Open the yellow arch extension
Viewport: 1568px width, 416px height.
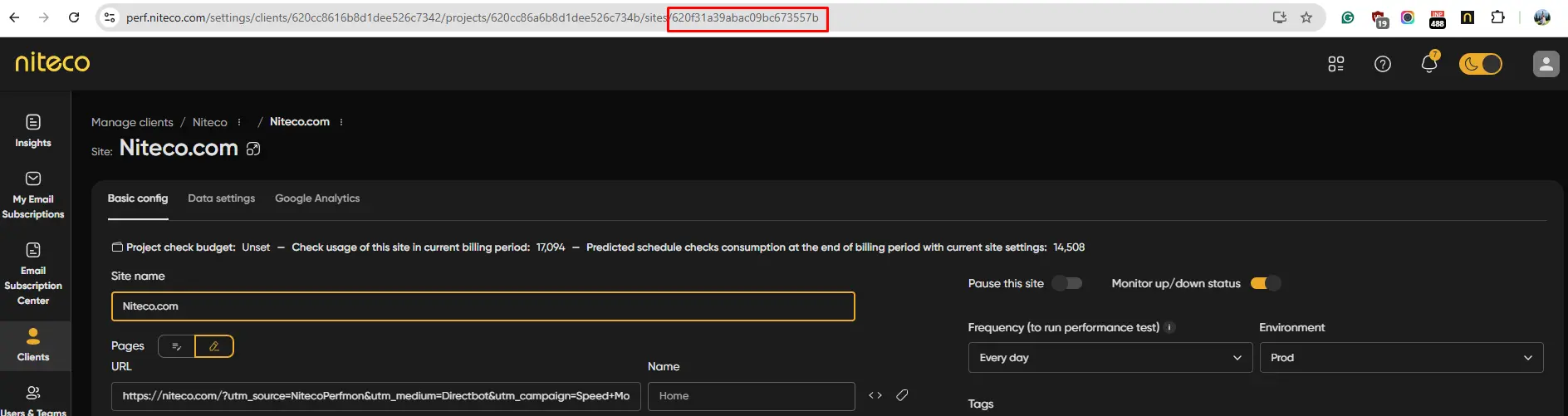[1468, 17]
